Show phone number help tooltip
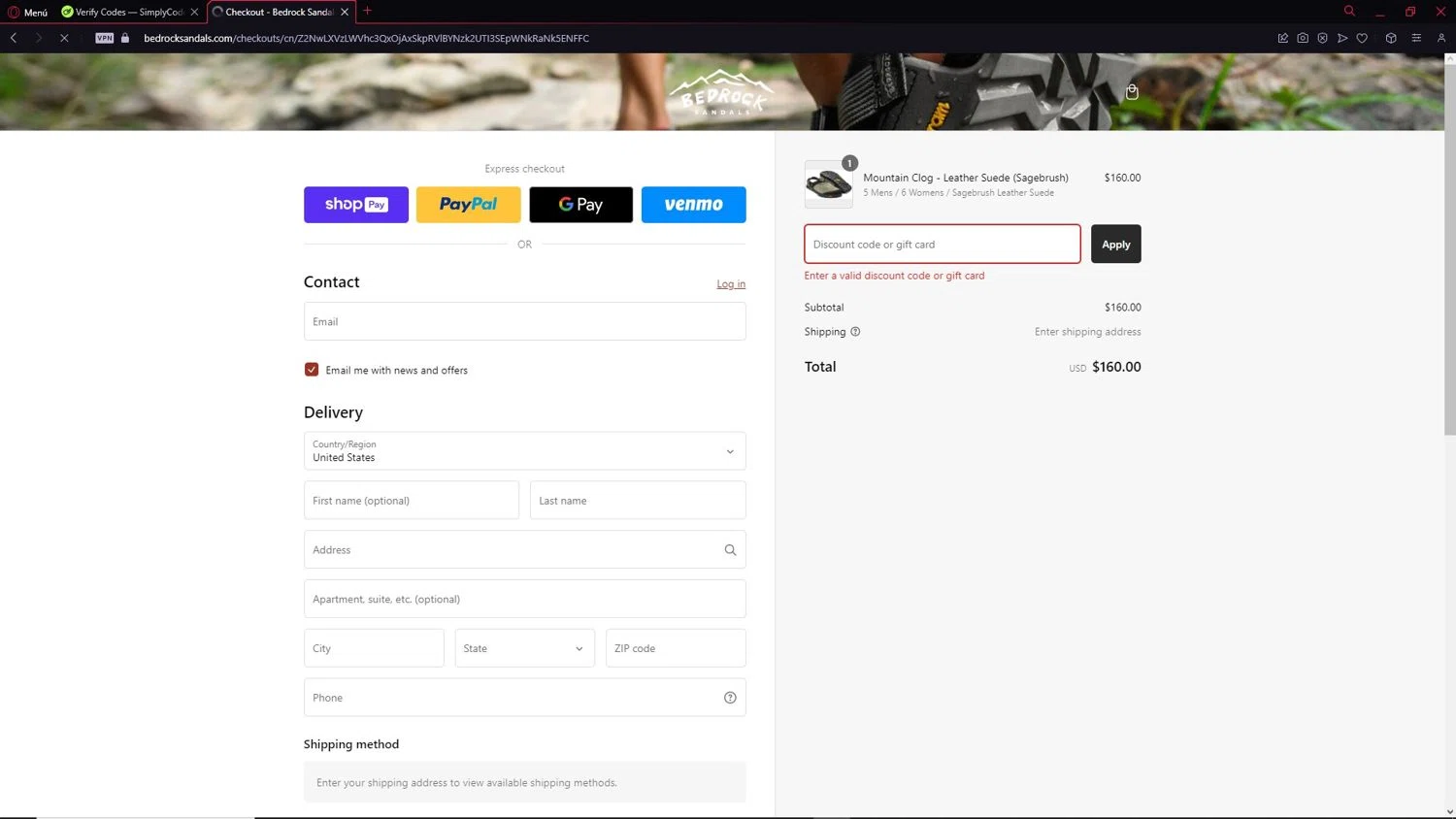Screen dimensions: 1456x819 (x=730, y=698)
